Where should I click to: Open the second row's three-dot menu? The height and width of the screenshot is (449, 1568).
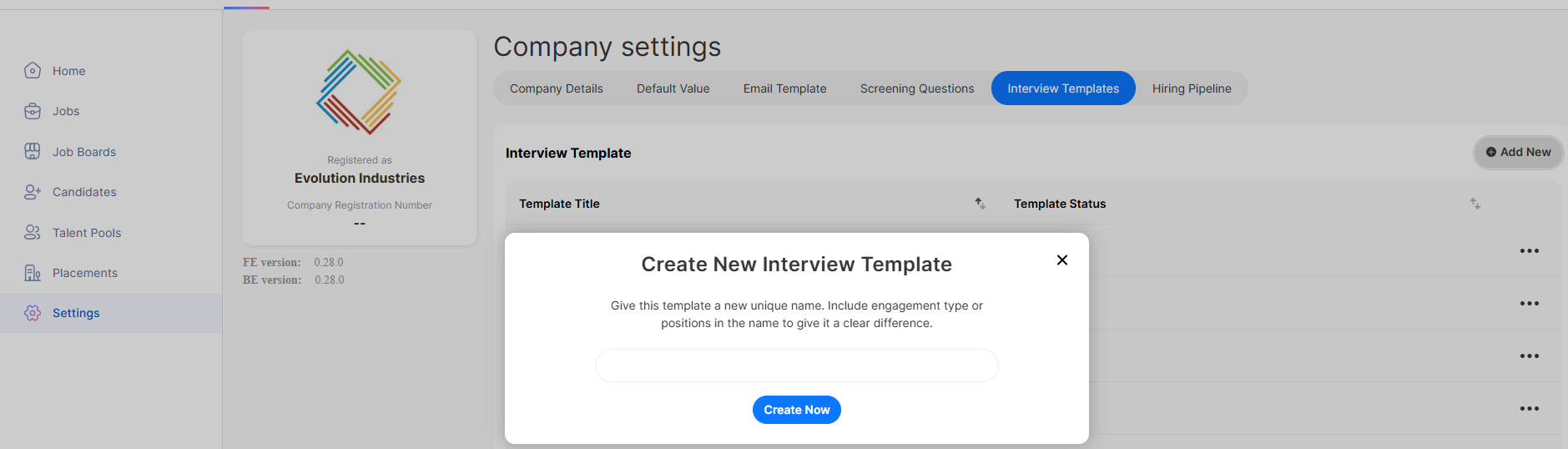(x=1530, y=304)
